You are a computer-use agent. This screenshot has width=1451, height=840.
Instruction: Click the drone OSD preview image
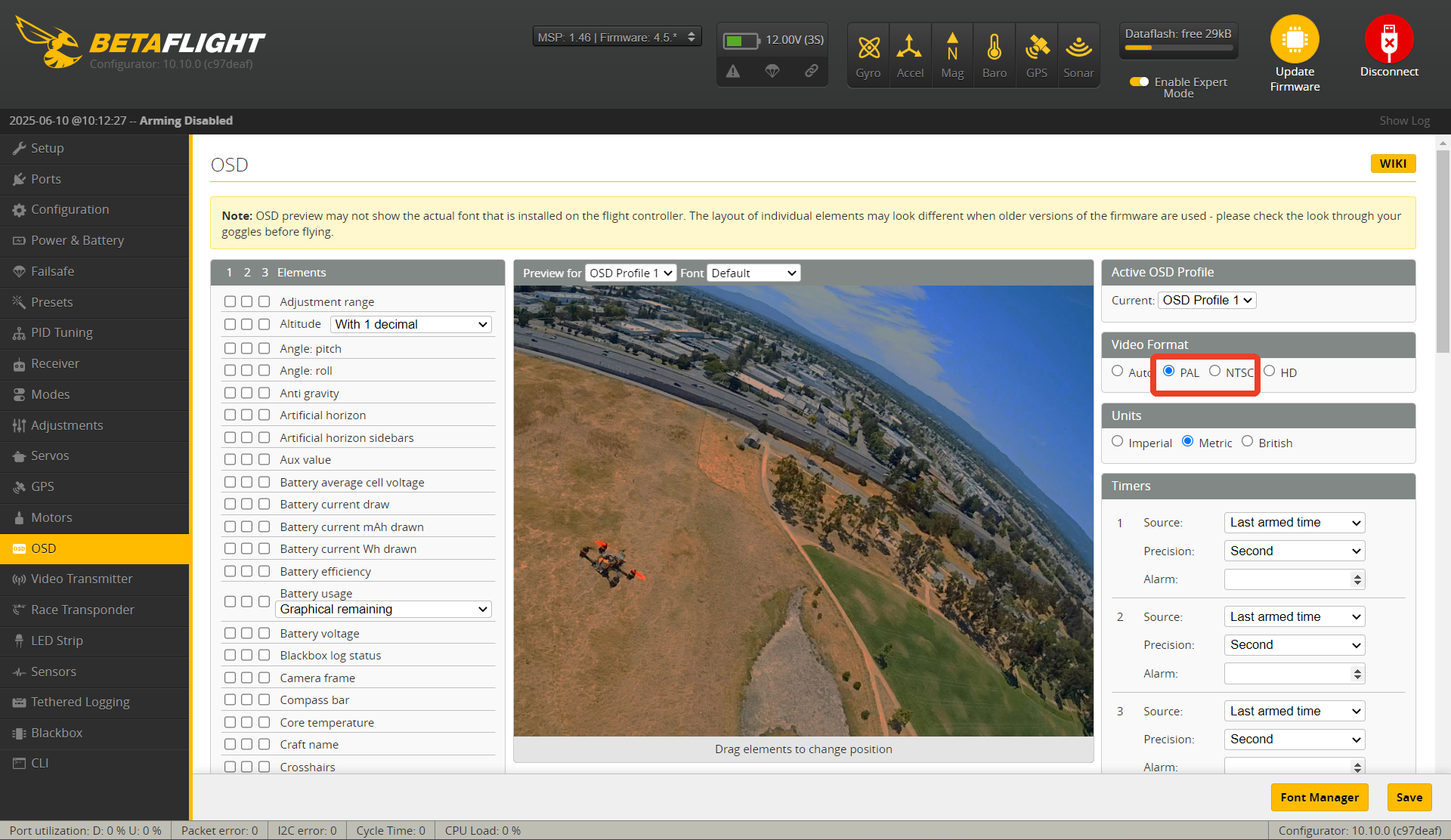tap(803, 511)
